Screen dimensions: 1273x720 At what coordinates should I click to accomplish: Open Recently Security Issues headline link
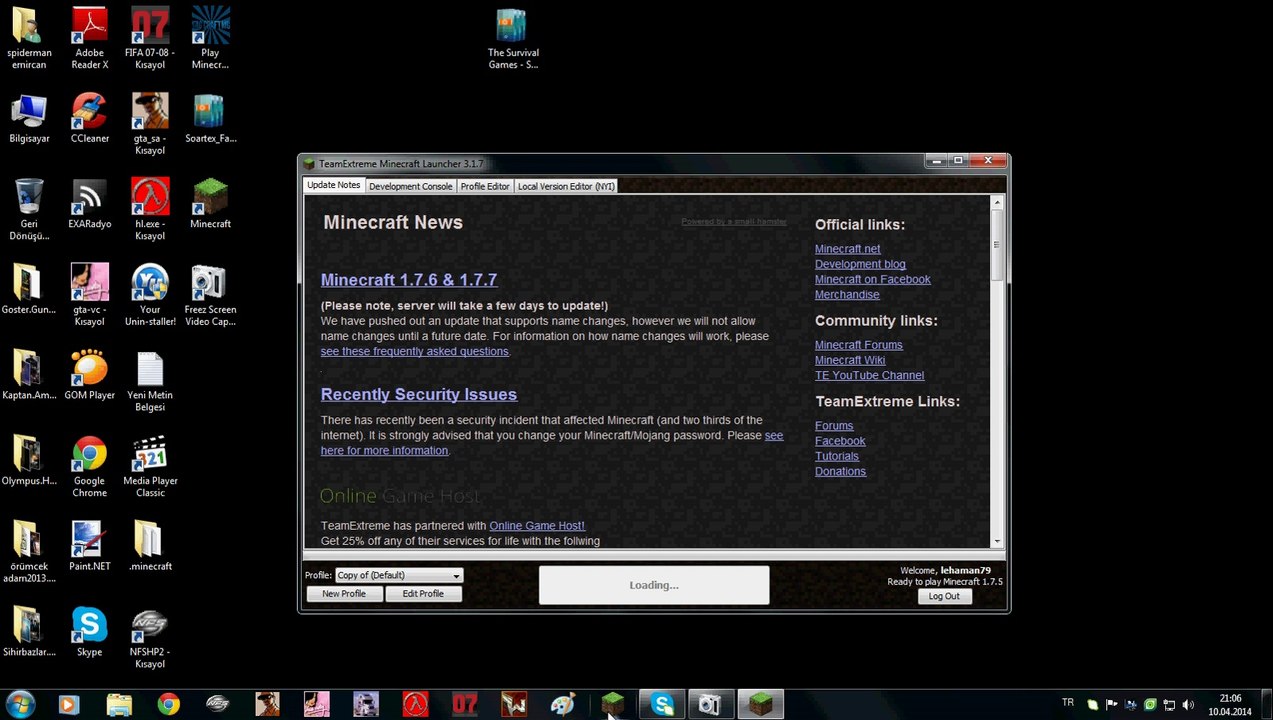(x=419, y=394)
